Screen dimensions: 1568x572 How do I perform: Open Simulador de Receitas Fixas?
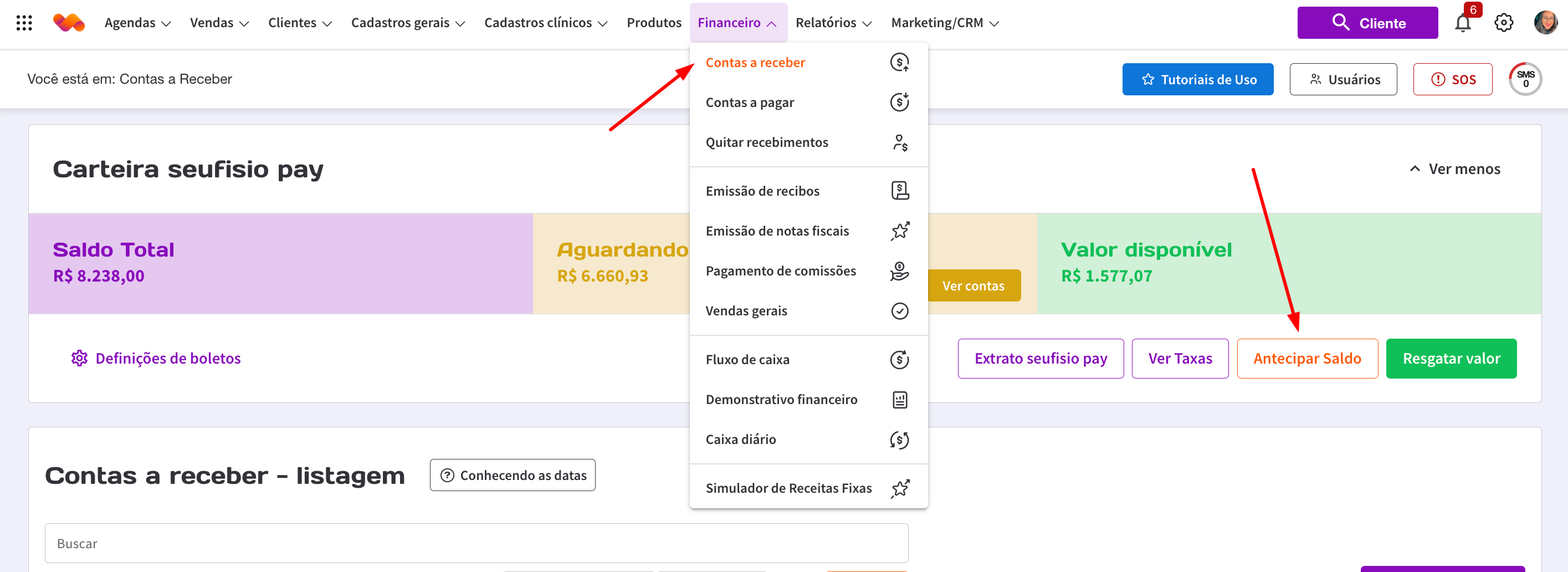(788, 488)
